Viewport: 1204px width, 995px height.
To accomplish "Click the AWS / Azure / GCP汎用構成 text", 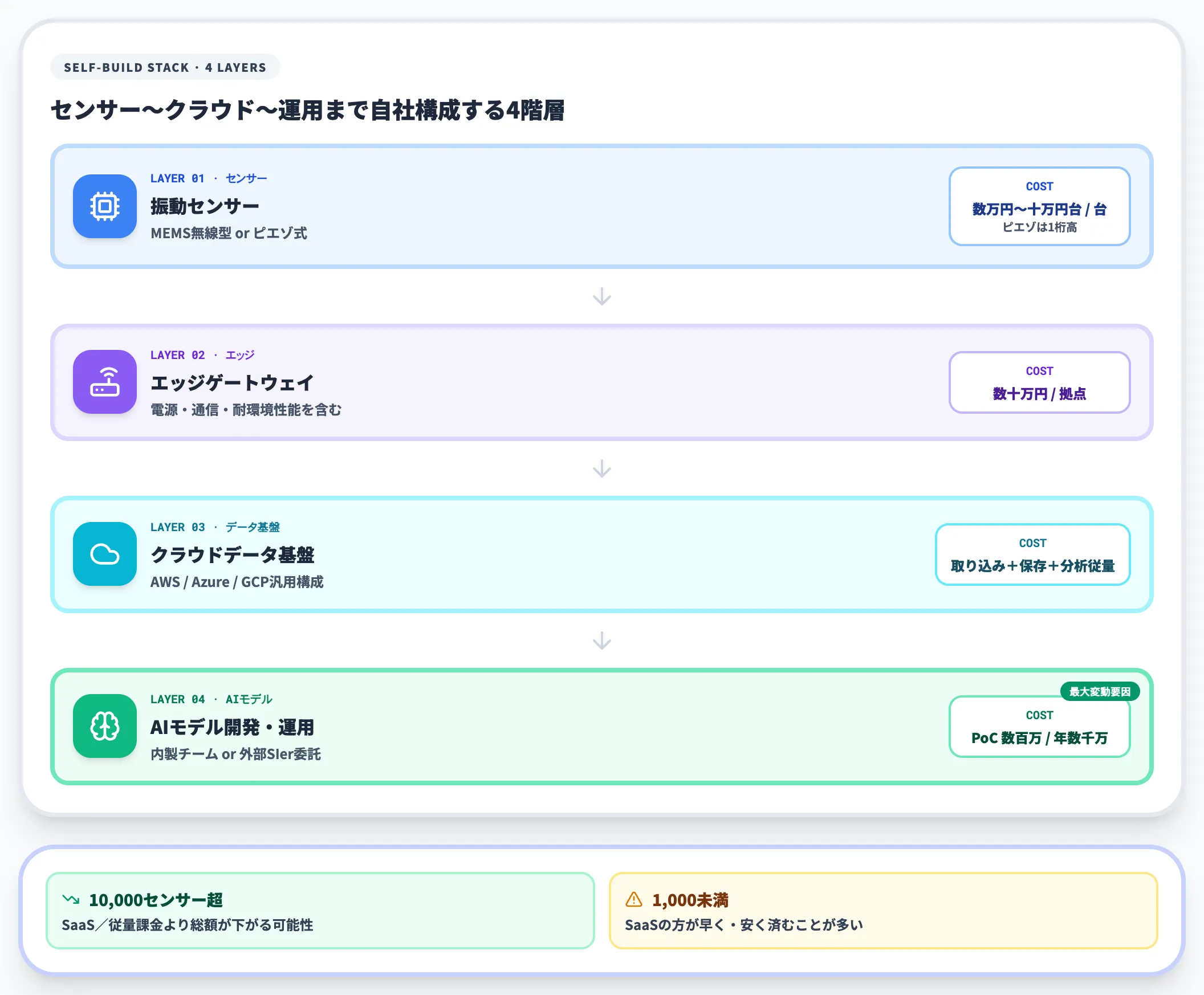I will coord(237,582).
